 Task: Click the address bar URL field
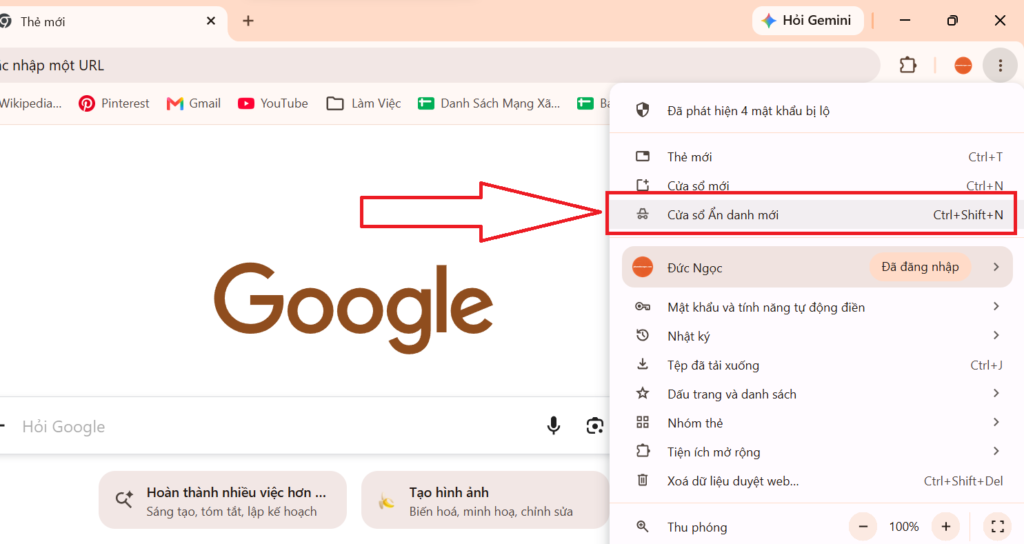pyautogui.click(x=438, y=65)
